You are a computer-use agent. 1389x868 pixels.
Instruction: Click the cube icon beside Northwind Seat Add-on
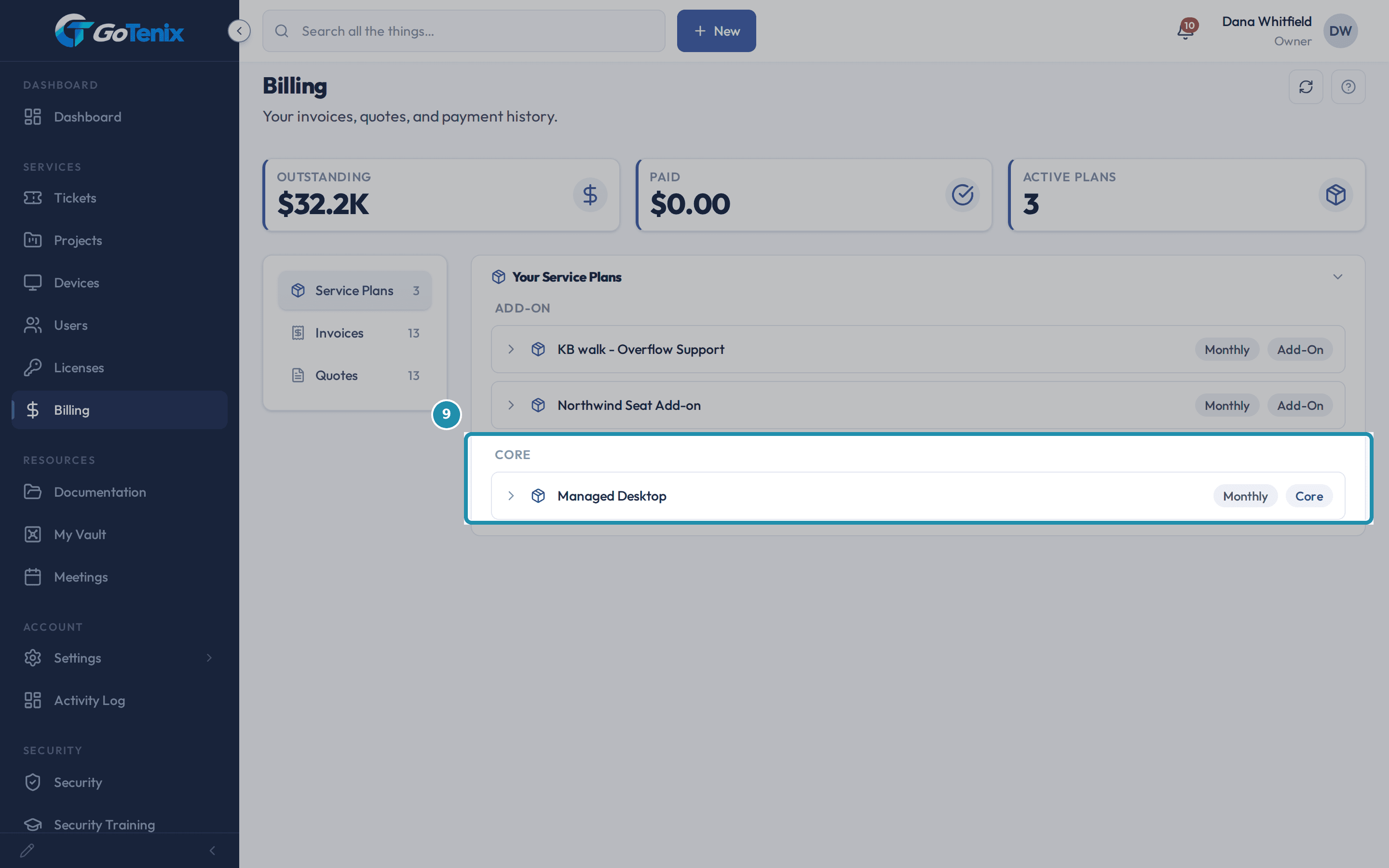tap(538, 405)
